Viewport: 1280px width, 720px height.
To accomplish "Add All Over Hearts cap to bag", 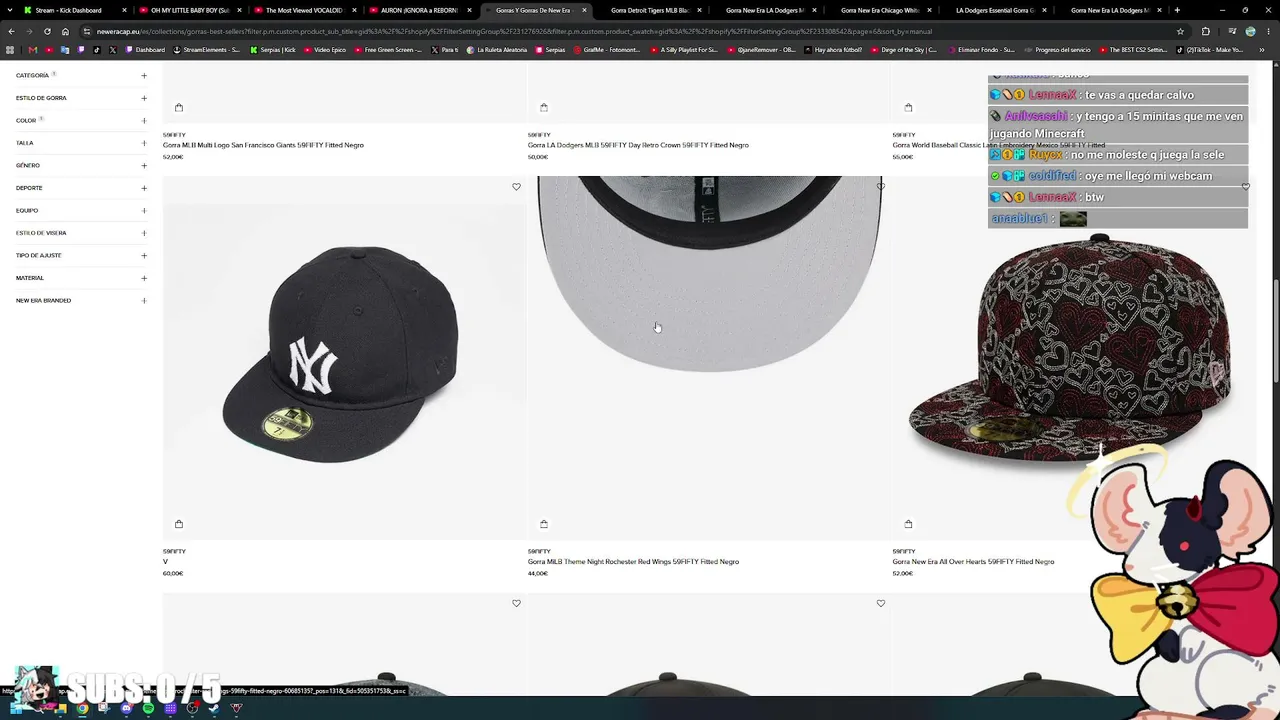I will [908, 524].
